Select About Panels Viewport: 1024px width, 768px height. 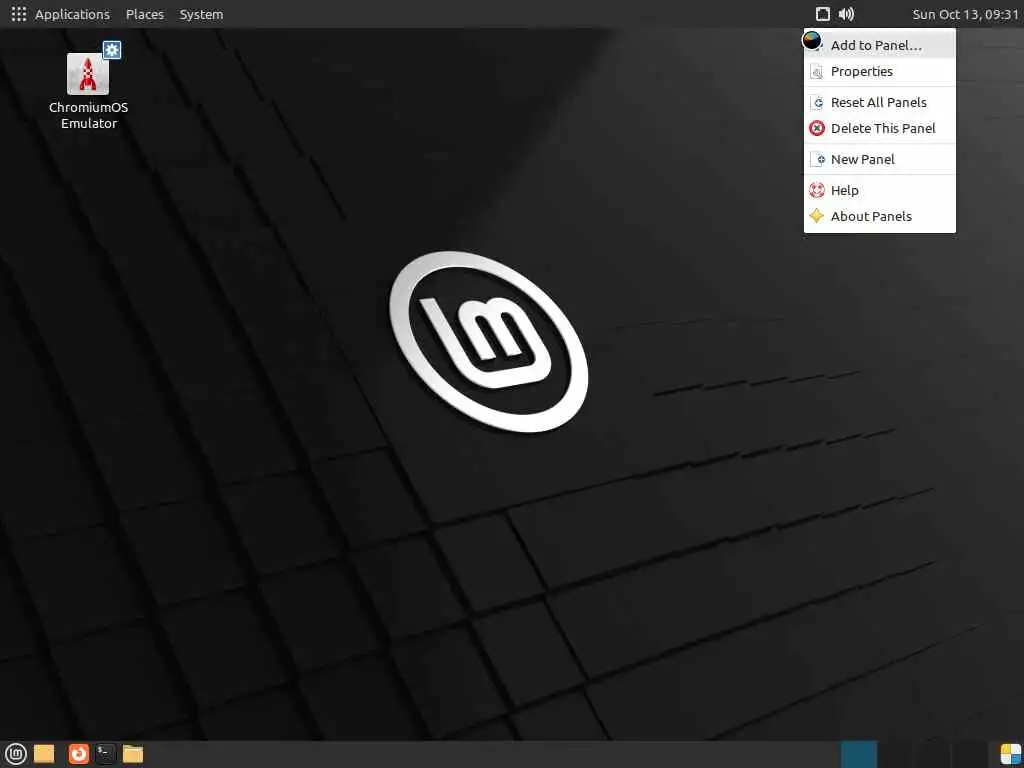880,216
